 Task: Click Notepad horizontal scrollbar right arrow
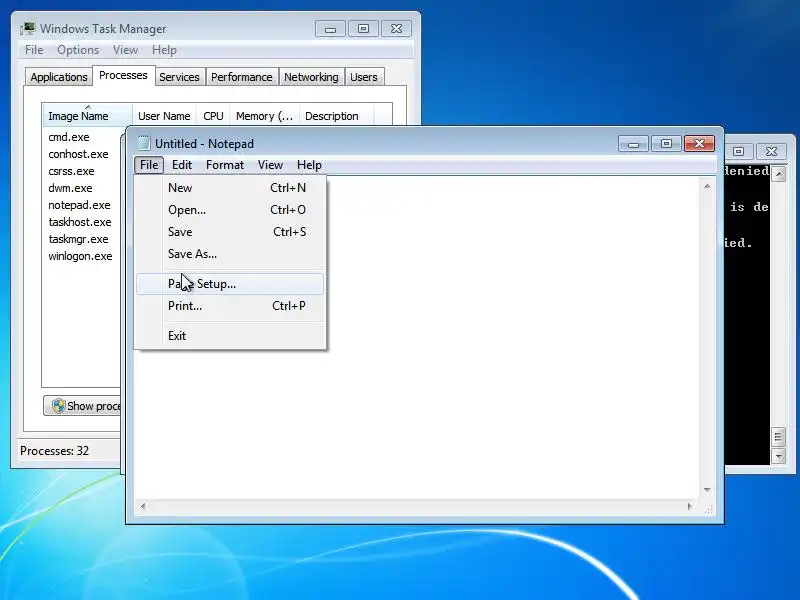(690, 506)
